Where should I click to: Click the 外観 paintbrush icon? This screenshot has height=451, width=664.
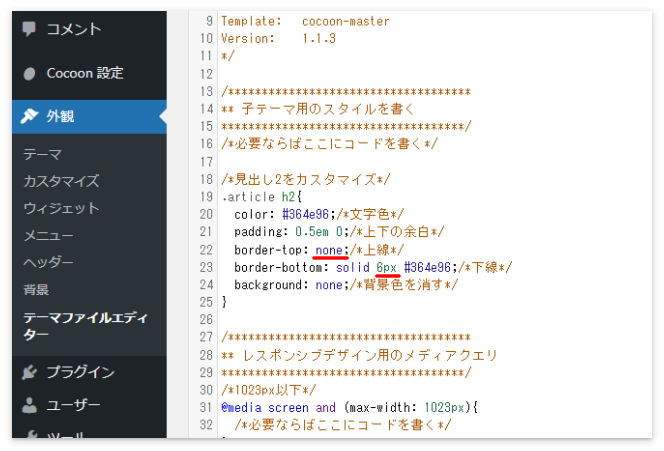(29, 116)
